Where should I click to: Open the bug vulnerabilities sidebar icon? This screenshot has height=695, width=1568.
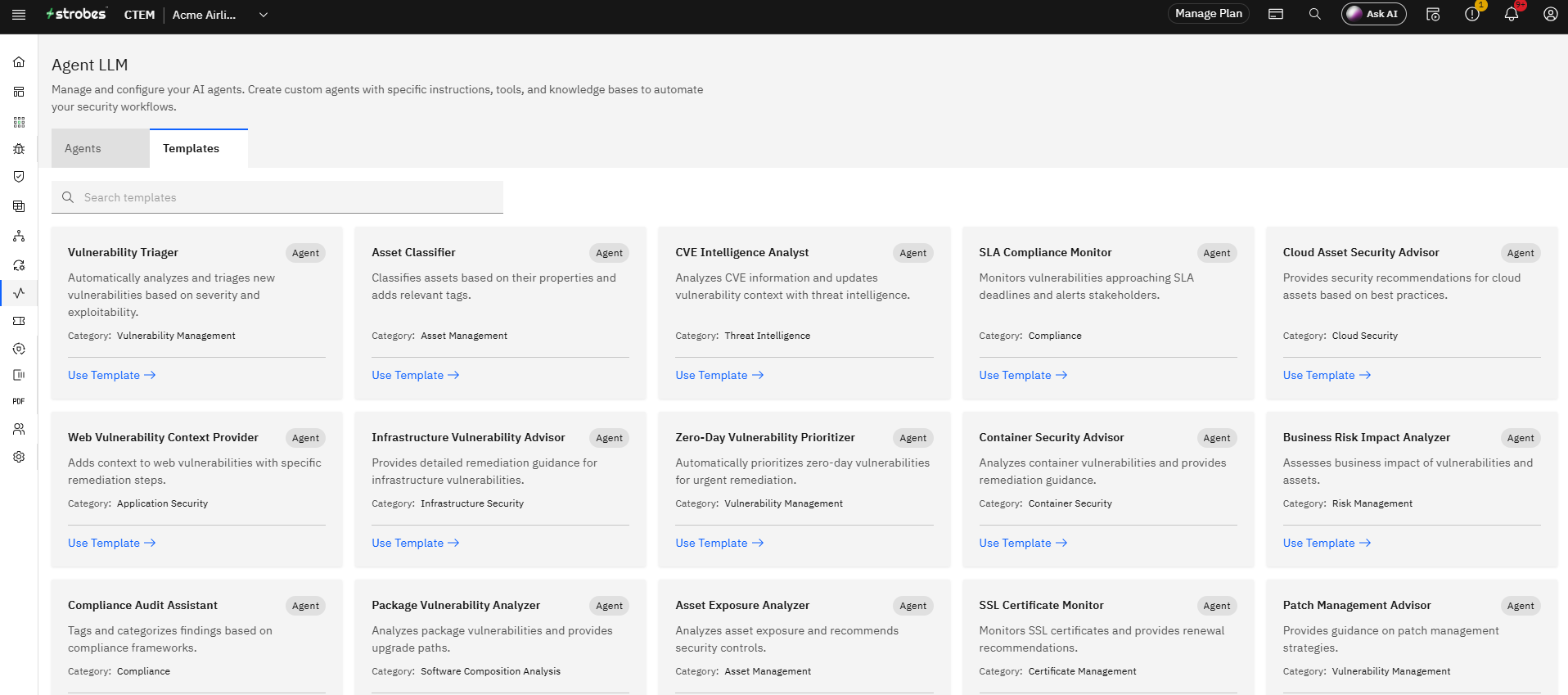pos(19,149)
